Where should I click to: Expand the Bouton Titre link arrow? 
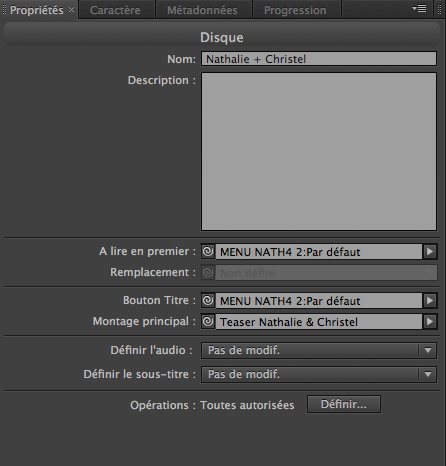[x=430, y=301]
